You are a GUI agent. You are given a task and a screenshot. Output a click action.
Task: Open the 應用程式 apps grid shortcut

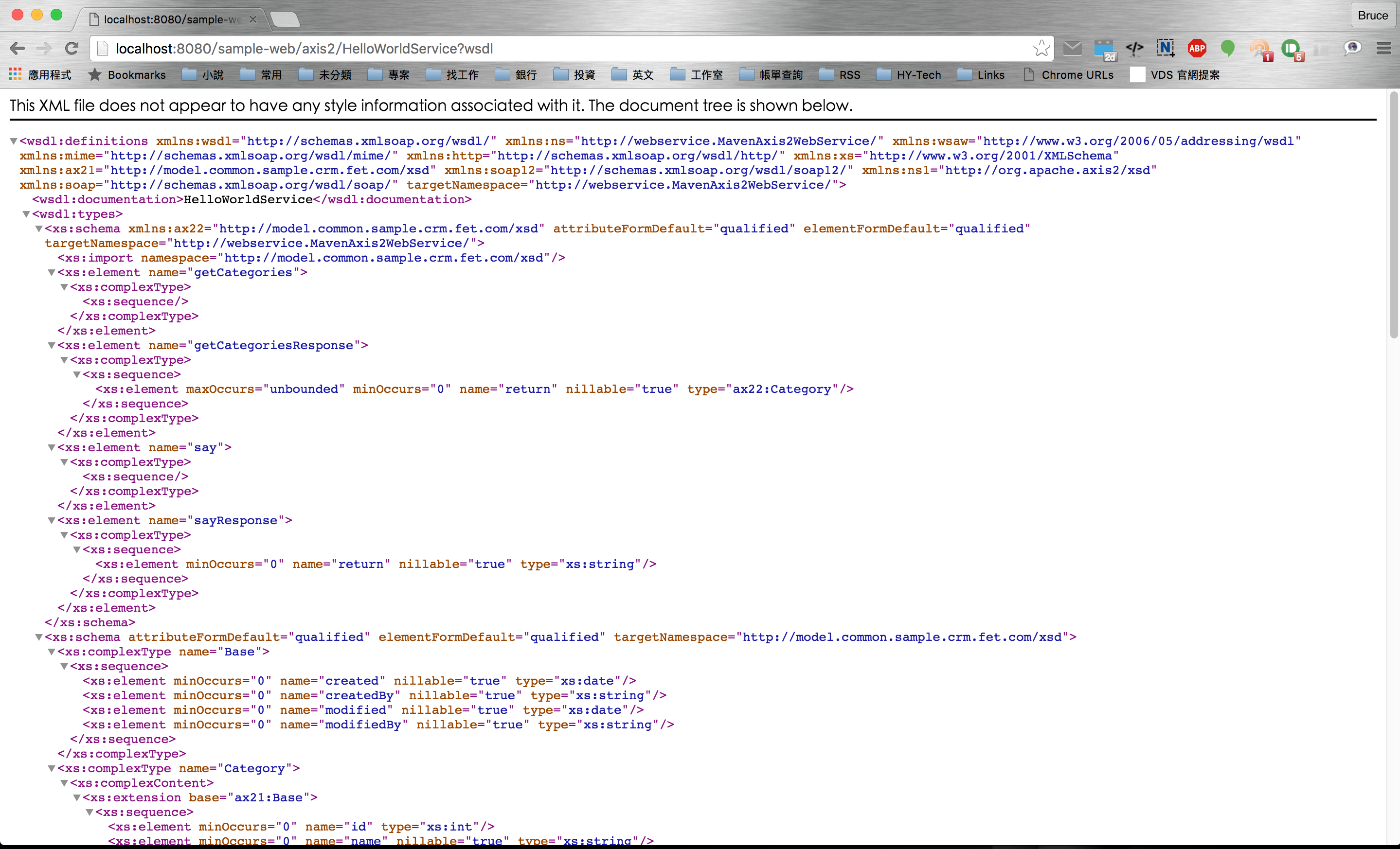click(x=40, y=75)
